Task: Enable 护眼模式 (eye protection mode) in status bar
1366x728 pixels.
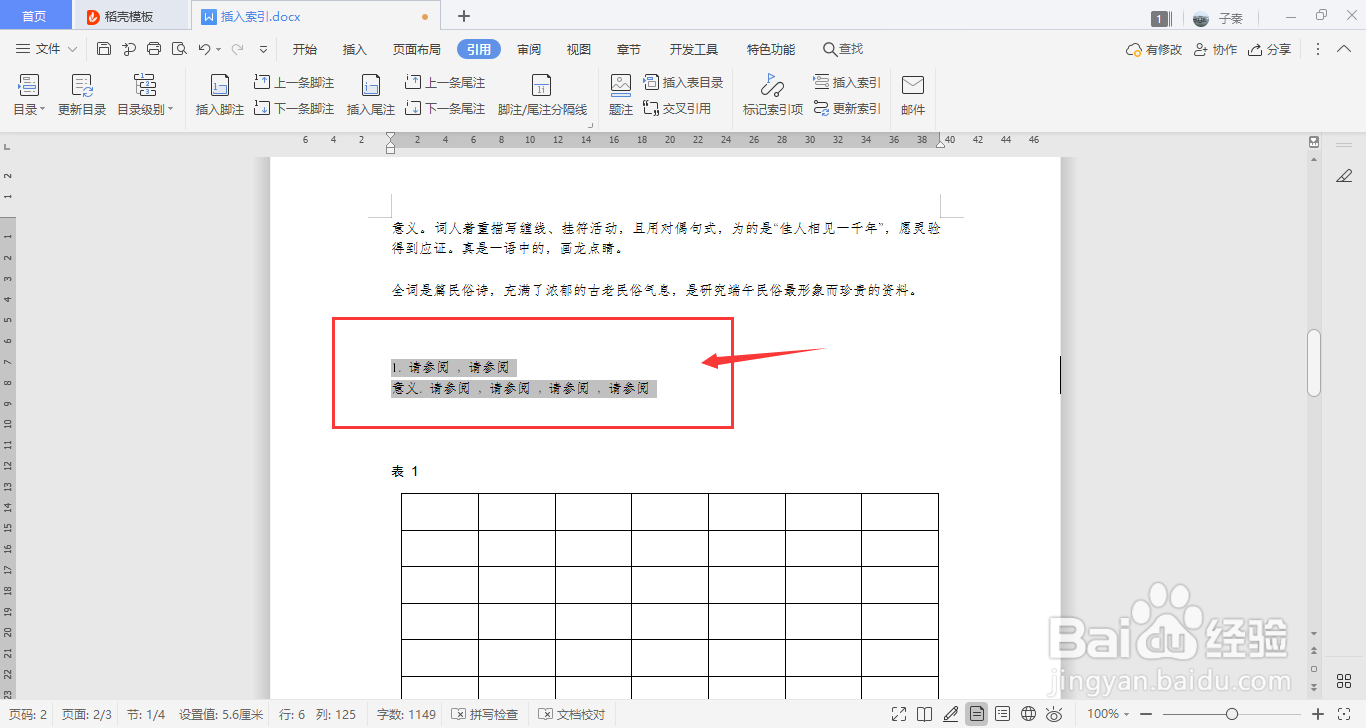Action: tap(1054, 714)
